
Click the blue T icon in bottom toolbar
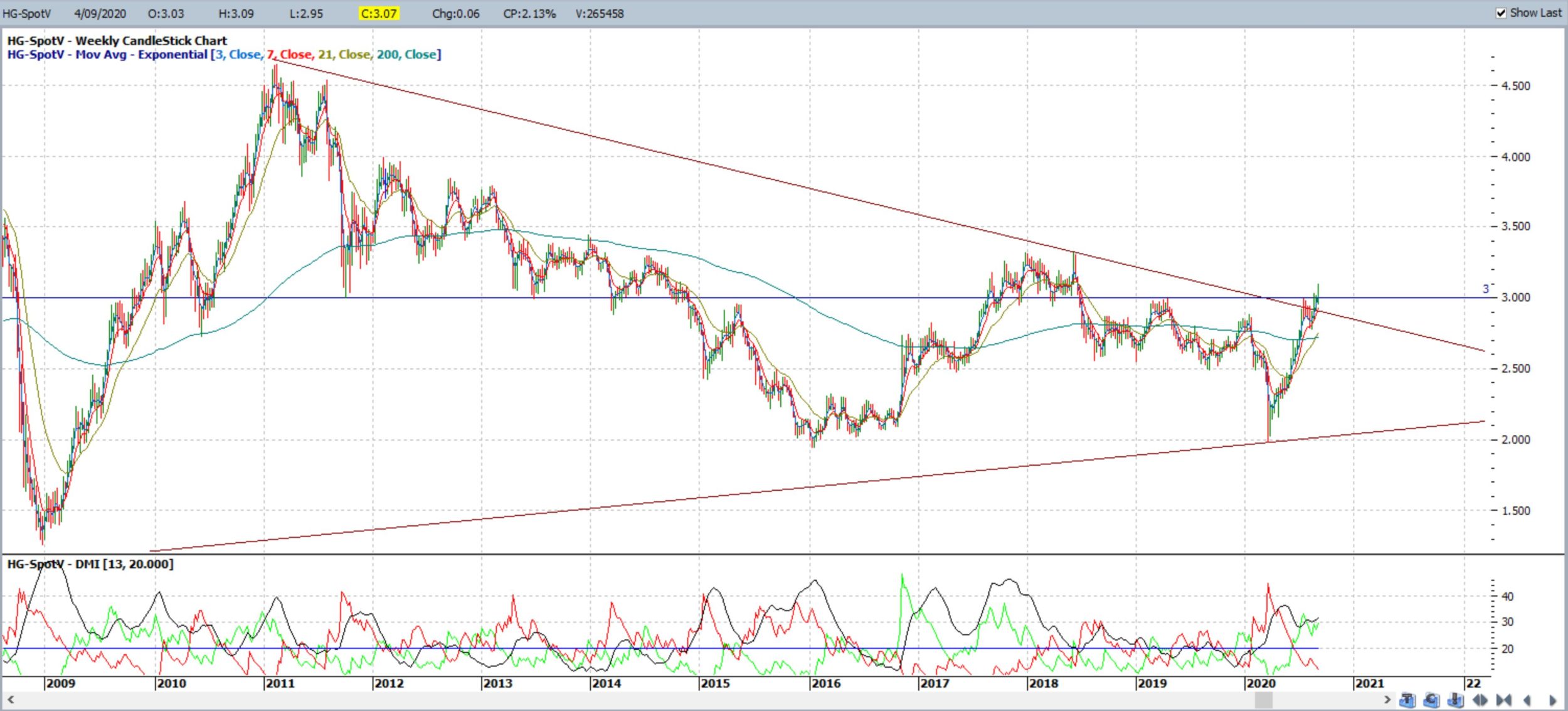click(x=1407, y=700)
